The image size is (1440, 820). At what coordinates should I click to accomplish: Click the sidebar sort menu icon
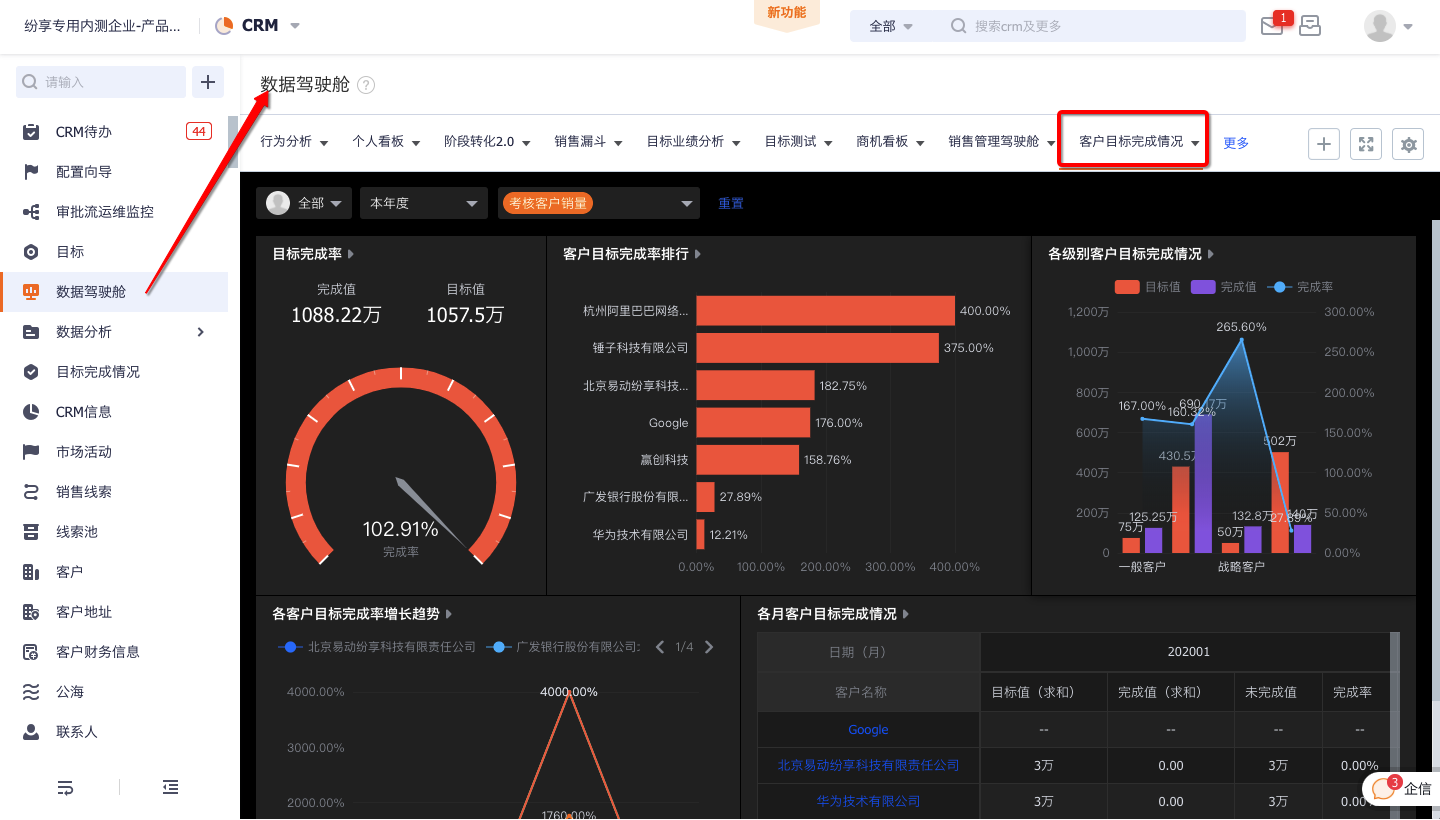click(x=65, y=788)
